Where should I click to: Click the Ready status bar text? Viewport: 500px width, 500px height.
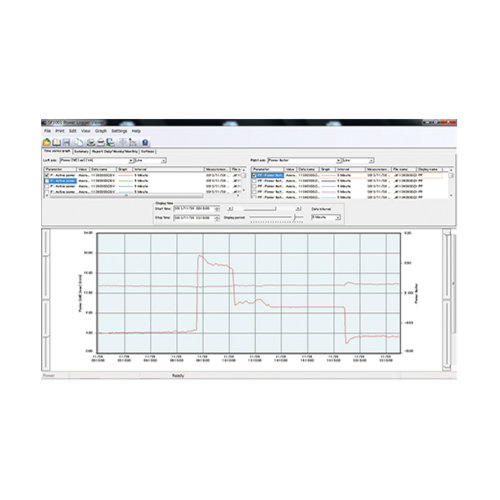[x=178, y=376]
